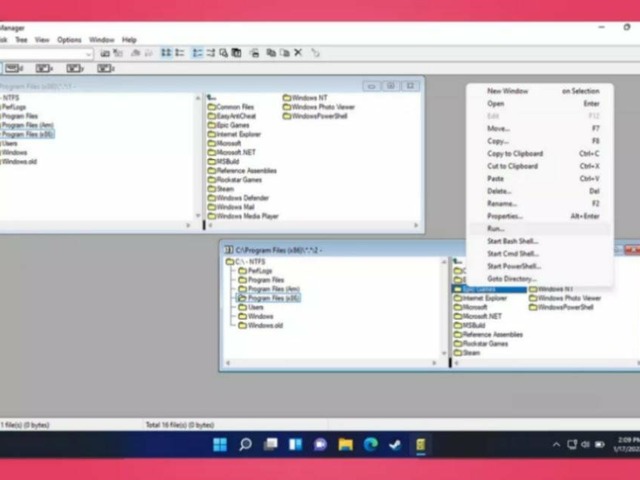Open Microsoft Edge from the taskbar
The image size is (640, 480).
click(x=370, y=444)
